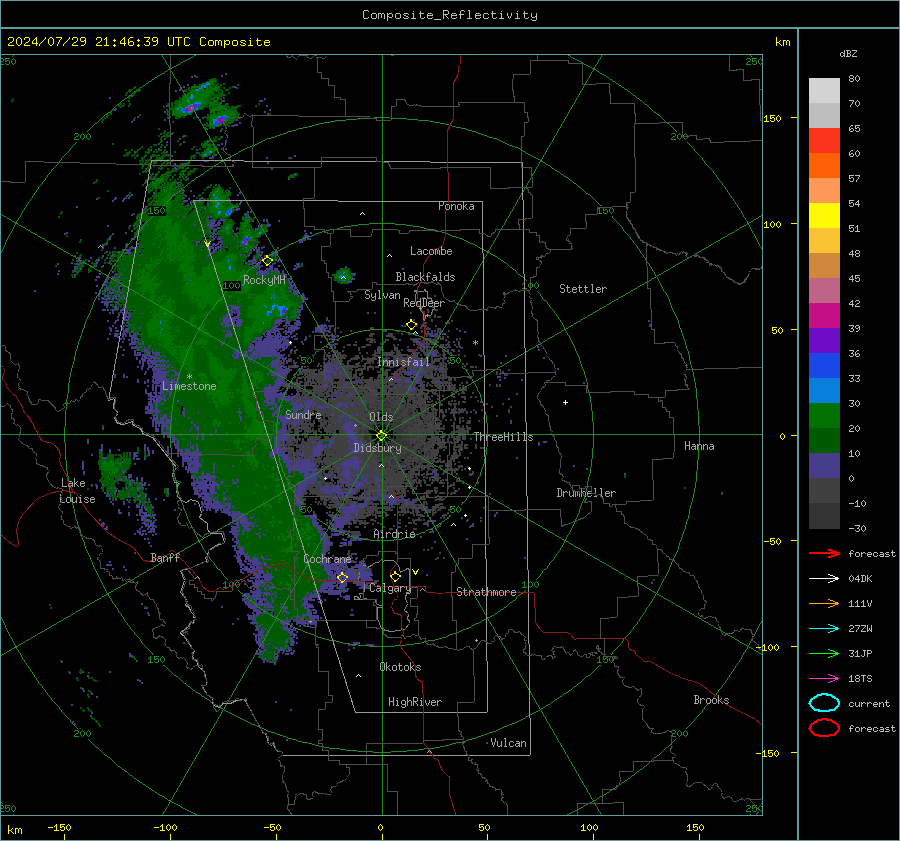Select the purple swatch in dBZ legend
Viewport: 900px width, 841px height.
(824, 340)
